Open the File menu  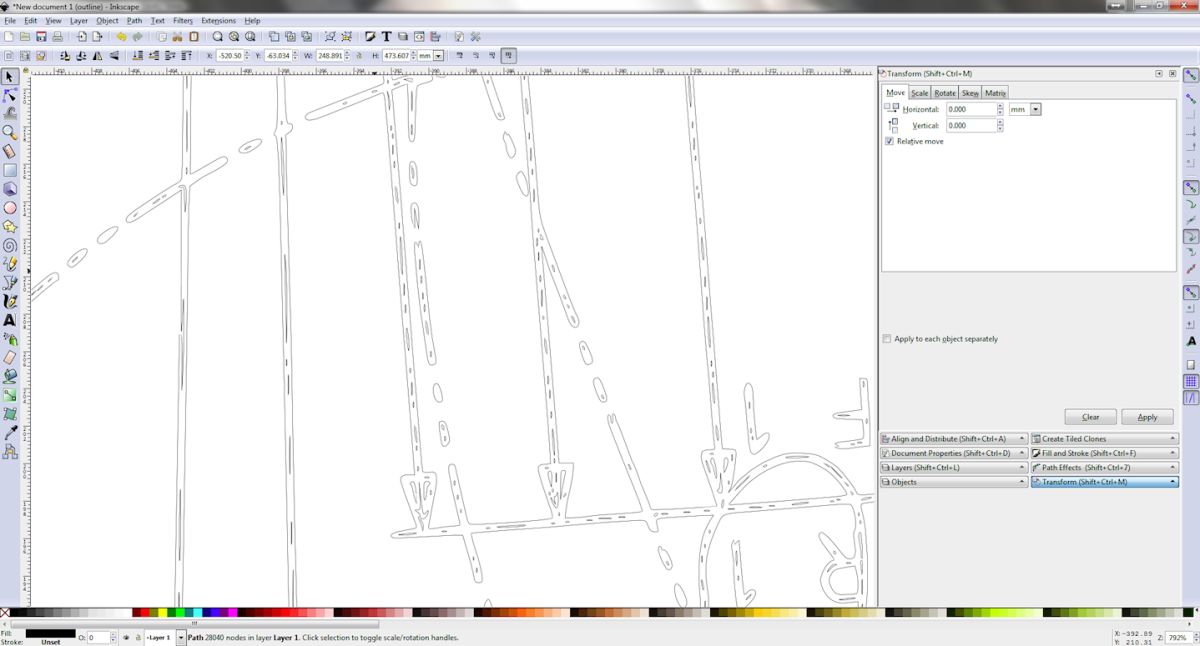[x=9, y=20]
